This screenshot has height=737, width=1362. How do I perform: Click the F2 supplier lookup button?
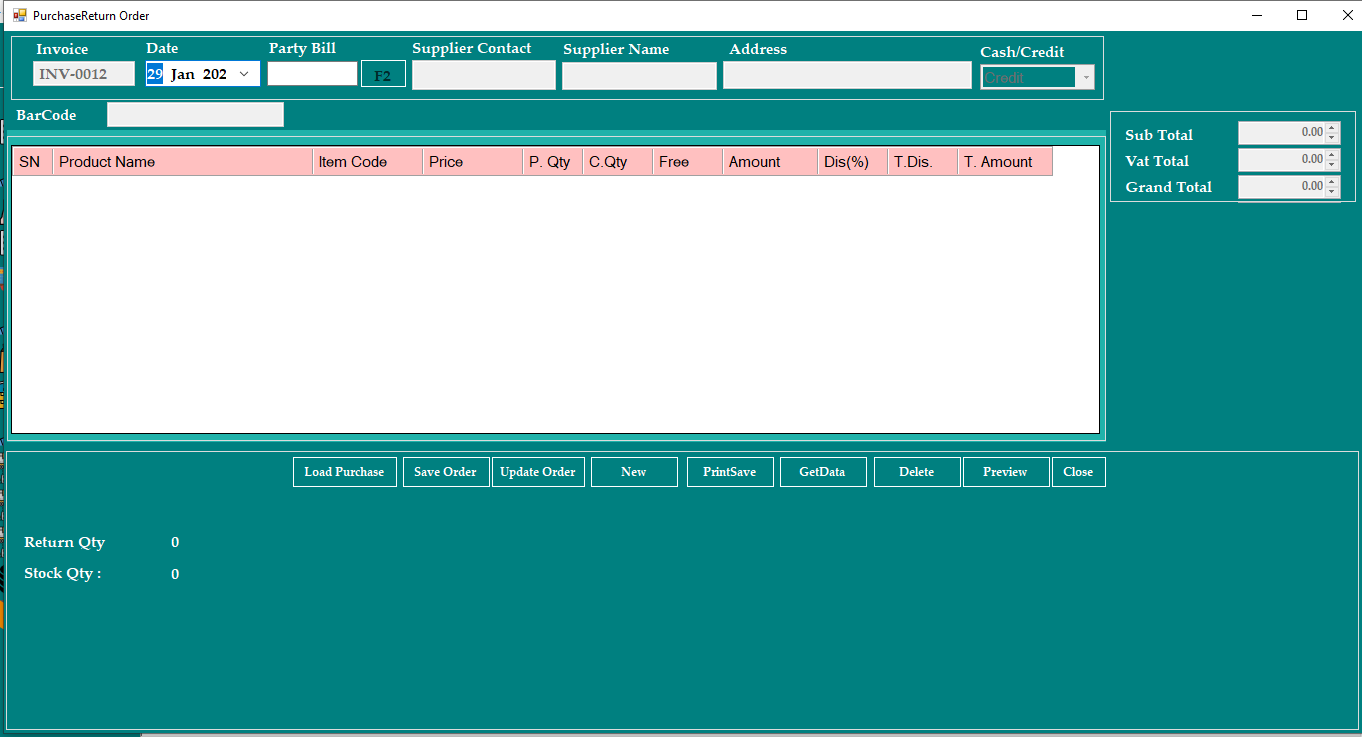383,75
